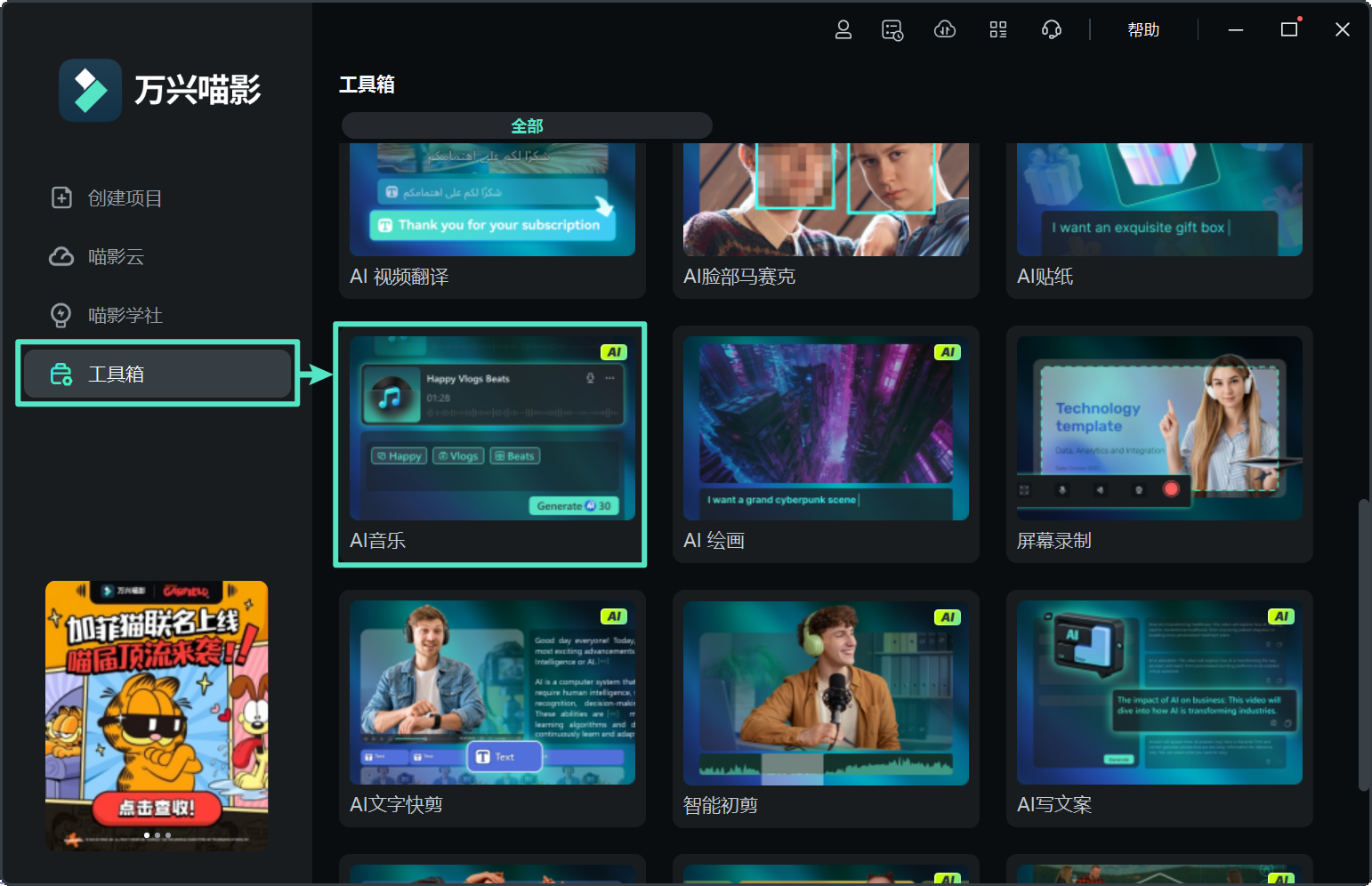Image resolution: width=1372 pixels, height=886 pixels.
Task: Open the AI音乐 tool card
Action: (490, 427)
